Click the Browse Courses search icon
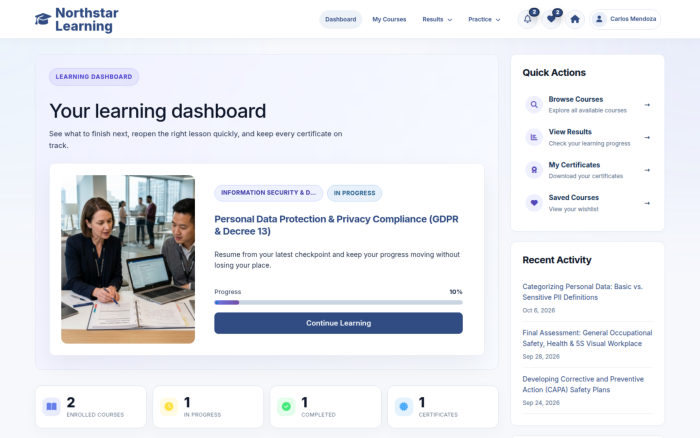The height and width of the screenshot is (438, 700). pos(534,104)
